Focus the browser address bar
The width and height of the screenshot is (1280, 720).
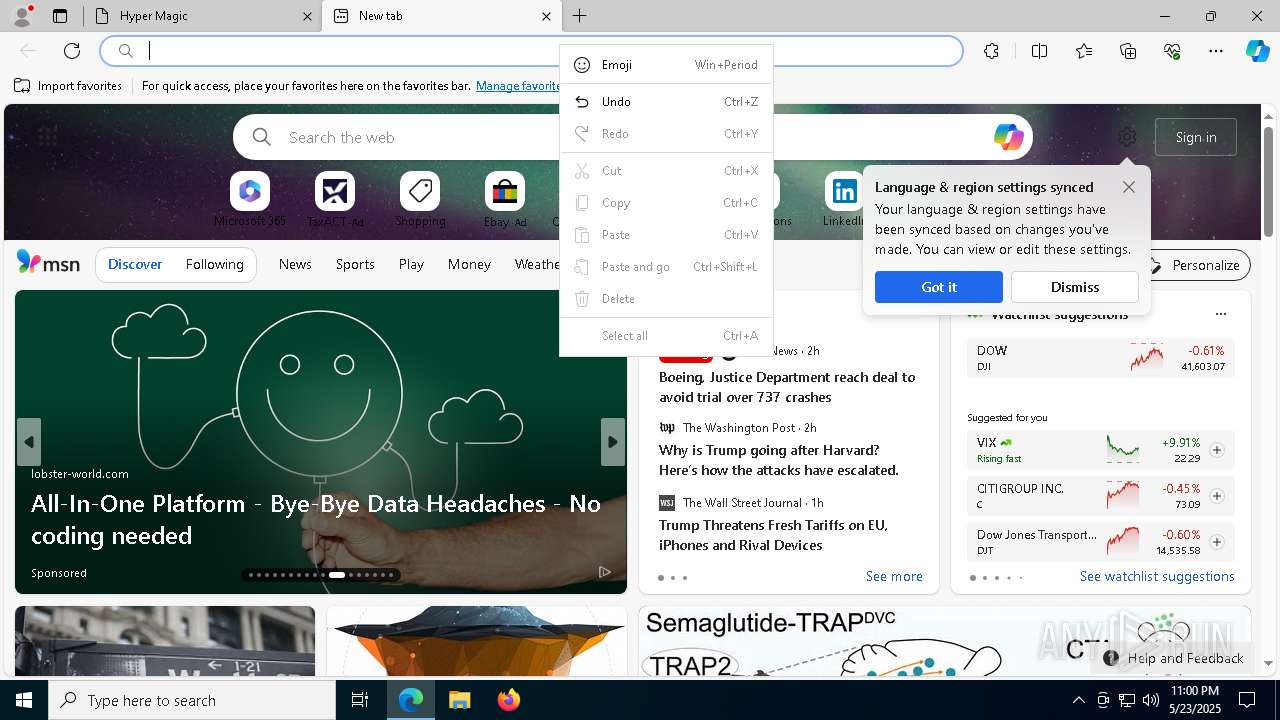pos(531,51)
